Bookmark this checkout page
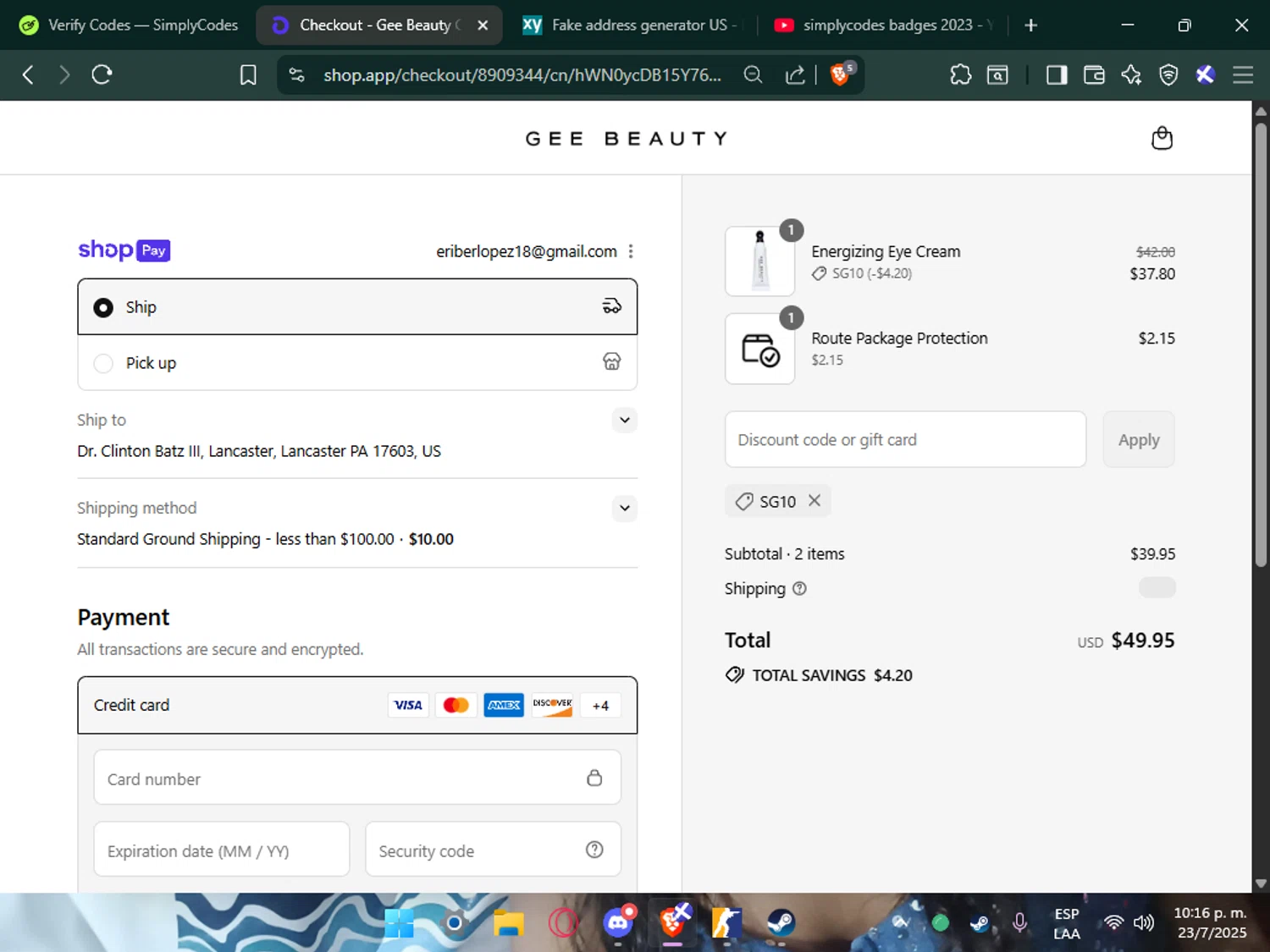This screenshot has height=952, width=1270. [248, 75]
